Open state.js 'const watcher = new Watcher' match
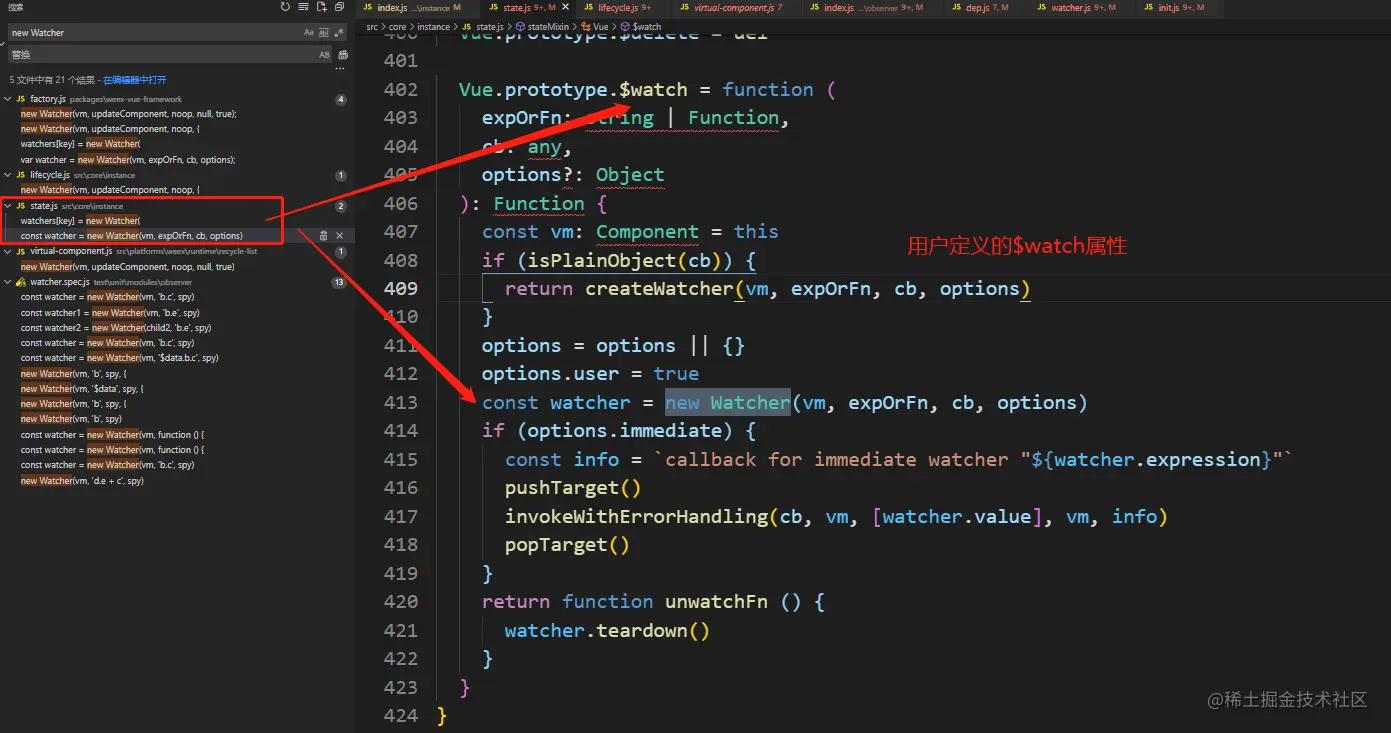The height and width of the screenshot is (733, 1391). (132, 236)
